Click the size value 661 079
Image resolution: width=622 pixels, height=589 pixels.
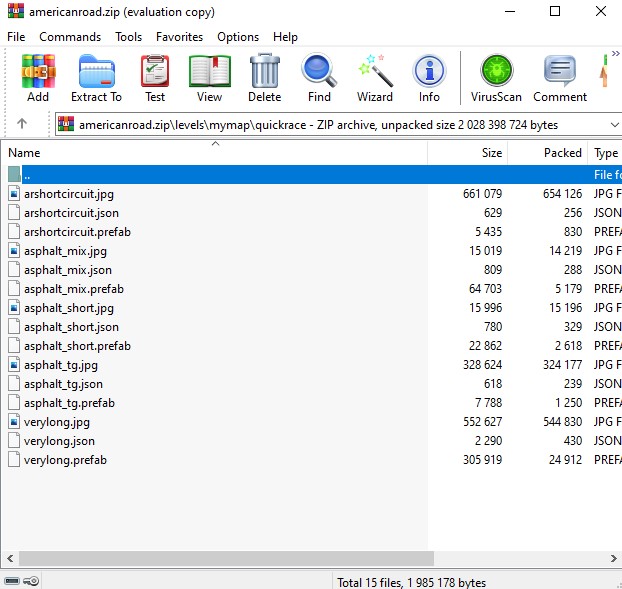click(x=482, y=194)
